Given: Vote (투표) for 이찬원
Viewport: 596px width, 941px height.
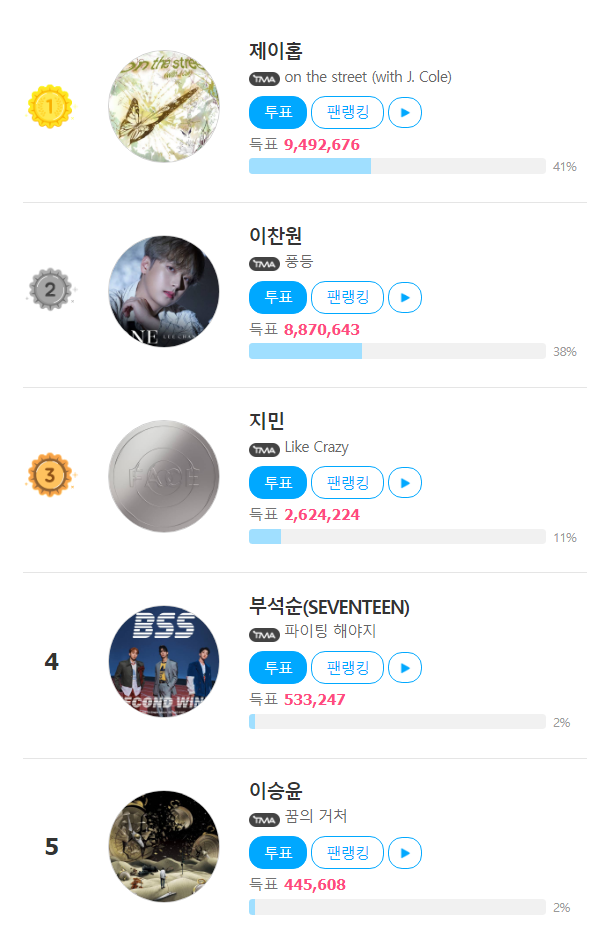Looking at the screenshot, I should tap(278, 297).
